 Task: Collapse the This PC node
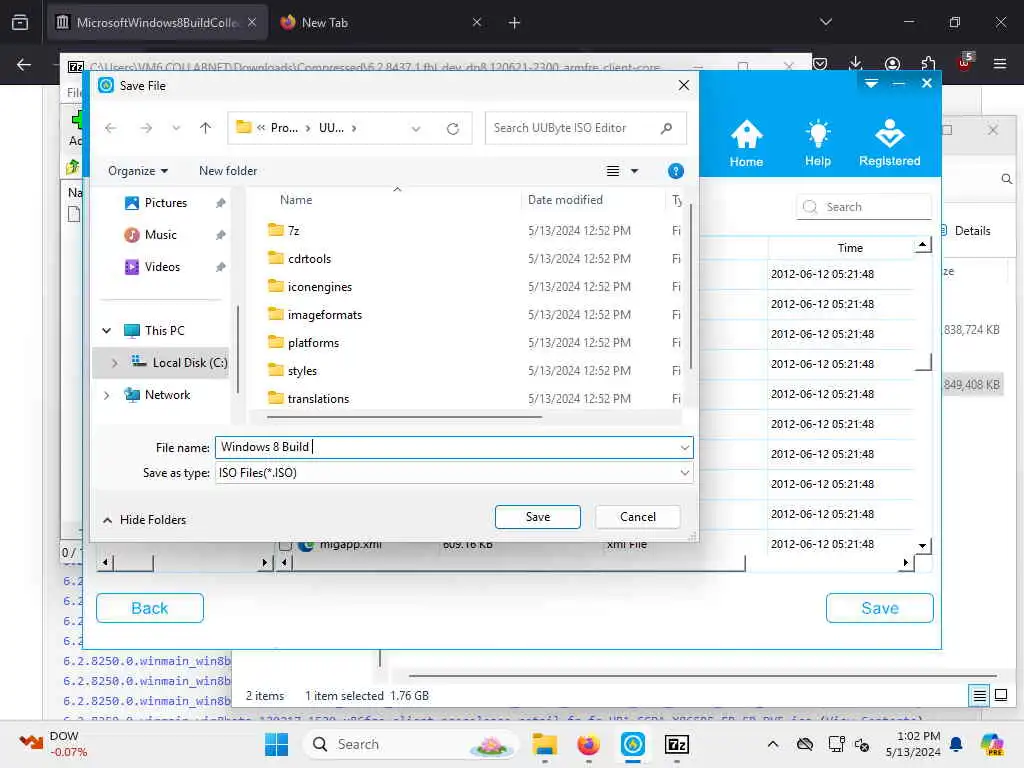(x=106, y=330)
